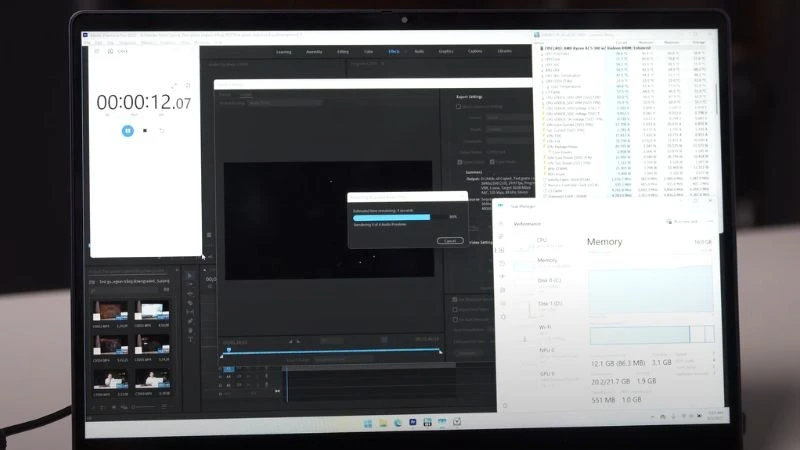This screenshot has width=800, height=450.
Task: Select Memory in Task Manager performance list
Action: (549, 263)
